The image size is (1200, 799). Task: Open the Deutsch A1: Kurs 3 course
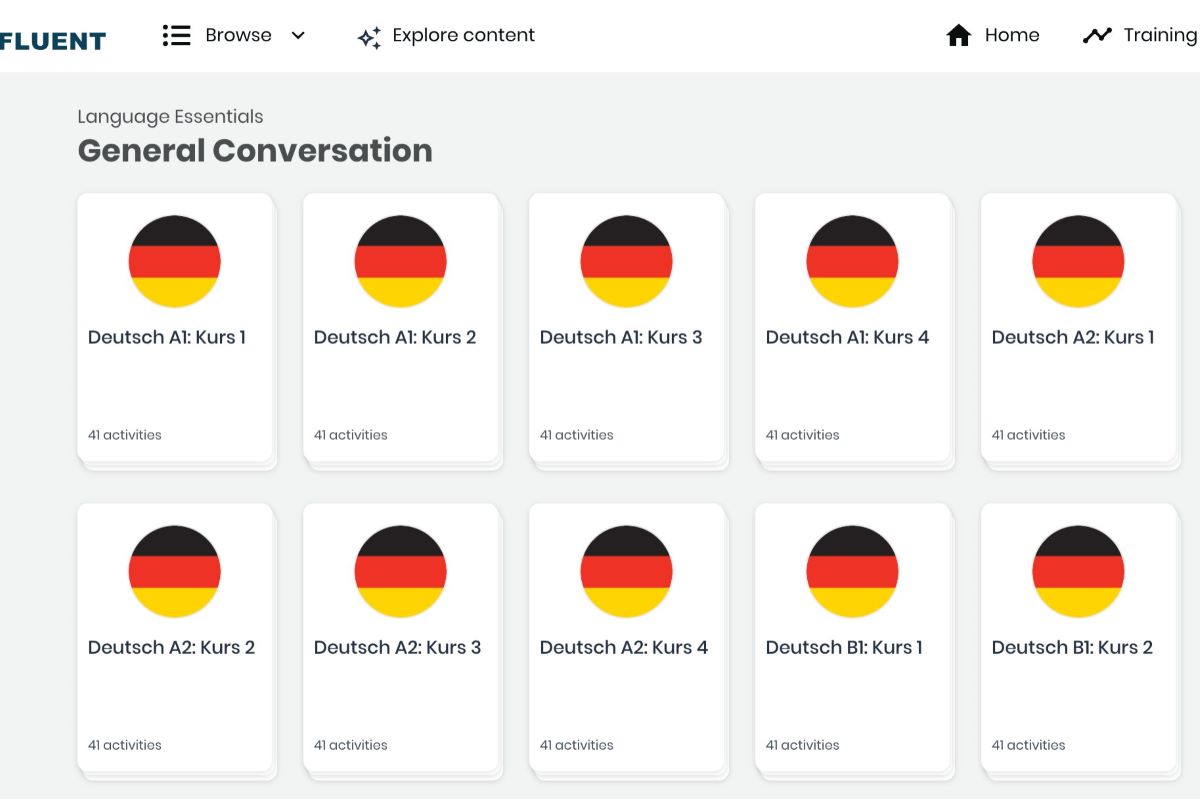tap(626, 330)
